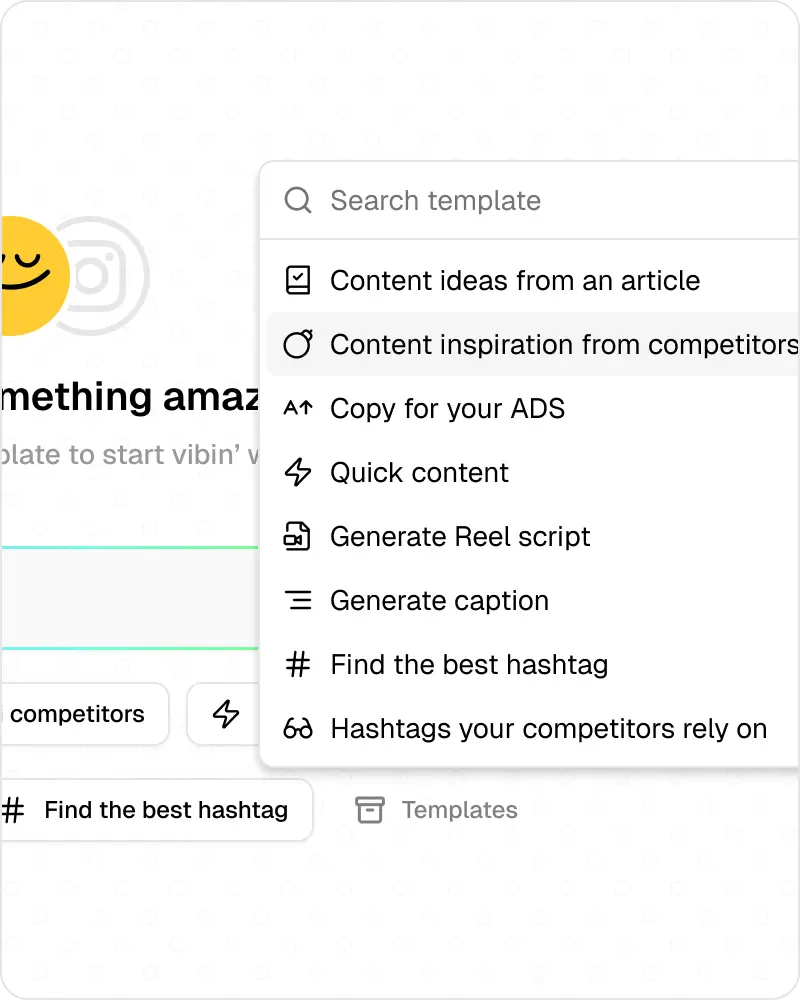Screen dimensions: 800x1000
Task: Click the lightning icon beside Quick content
Action: (x=298, y=472)
